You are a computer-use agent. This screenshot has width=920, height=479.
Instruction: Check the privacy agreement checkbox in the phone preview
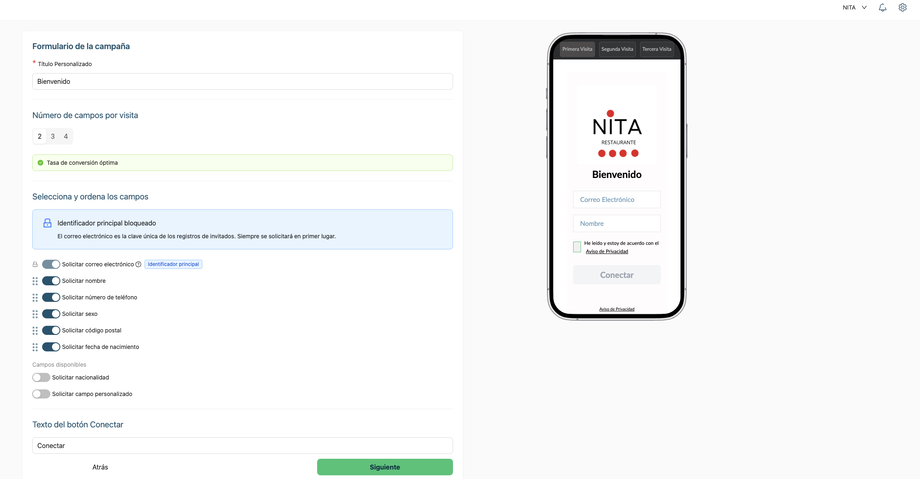click(577, 247)
